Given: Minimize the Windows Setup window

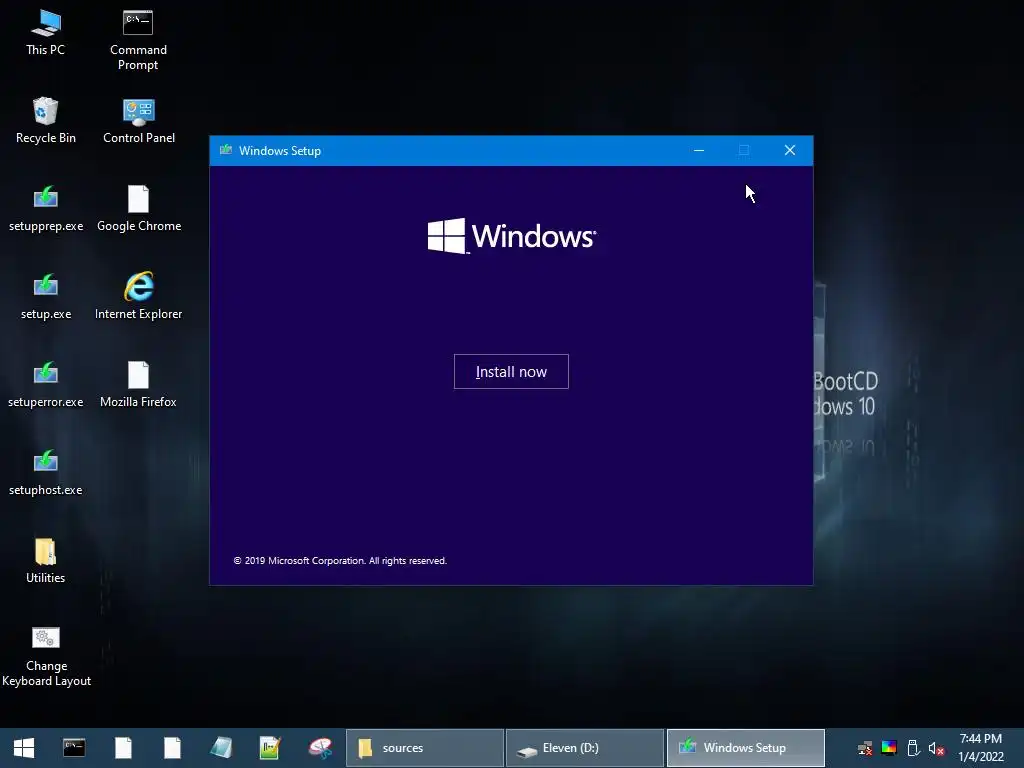Looking at the screenshot, I should (699, 150).
